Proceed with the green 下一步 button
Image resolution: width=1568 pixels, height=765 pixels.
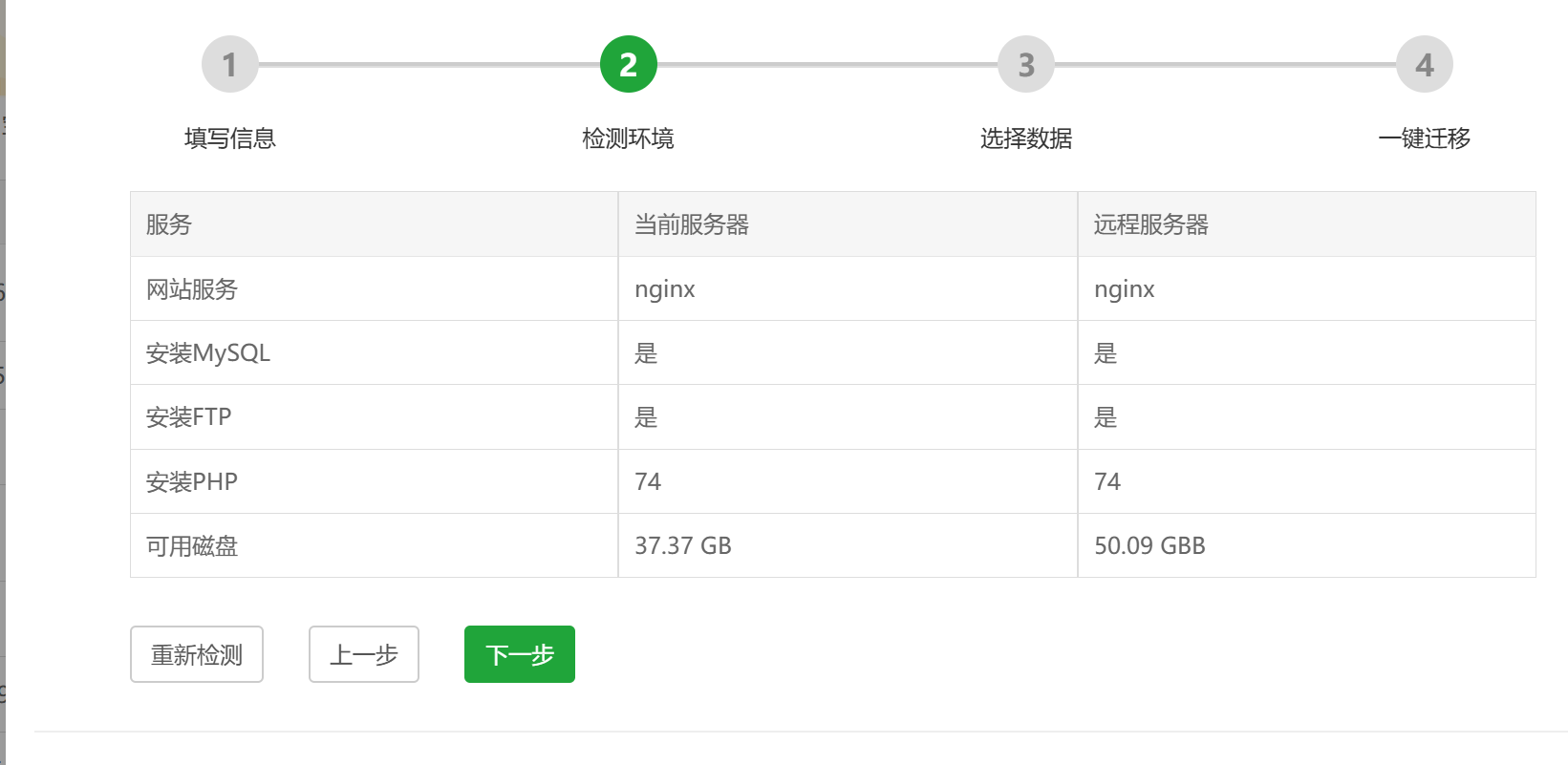[x=520, y=654]
